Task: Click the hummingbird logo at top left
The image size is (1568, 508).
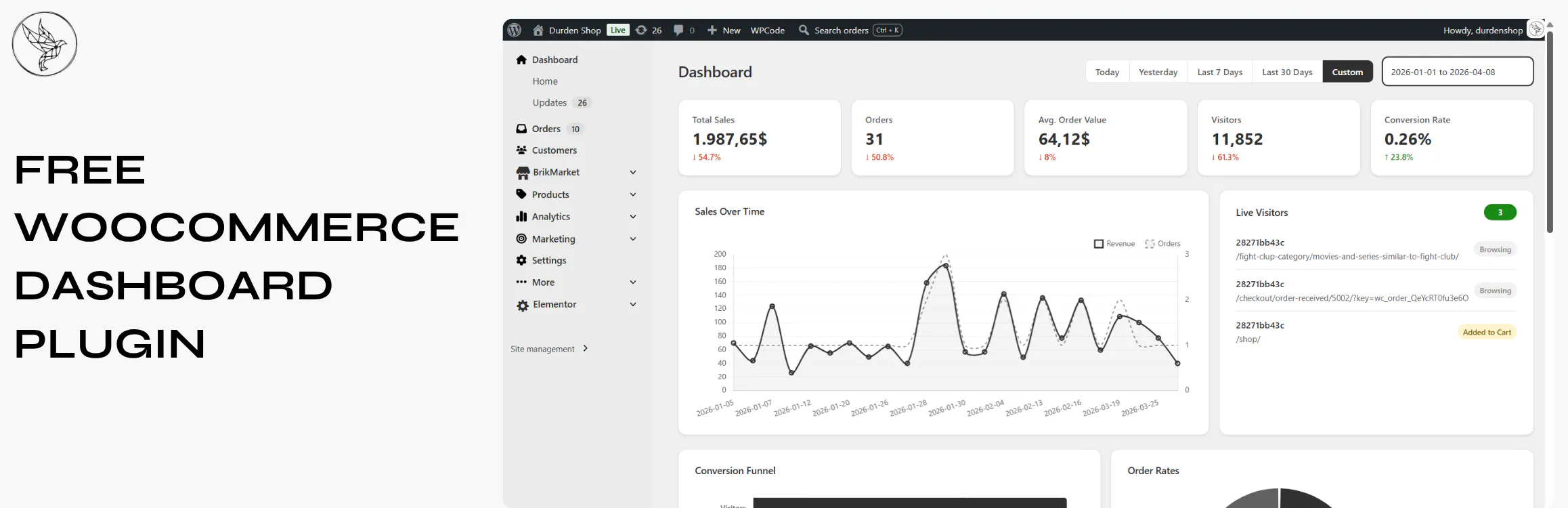Action: pyautogui.click(x=45, y=44)
